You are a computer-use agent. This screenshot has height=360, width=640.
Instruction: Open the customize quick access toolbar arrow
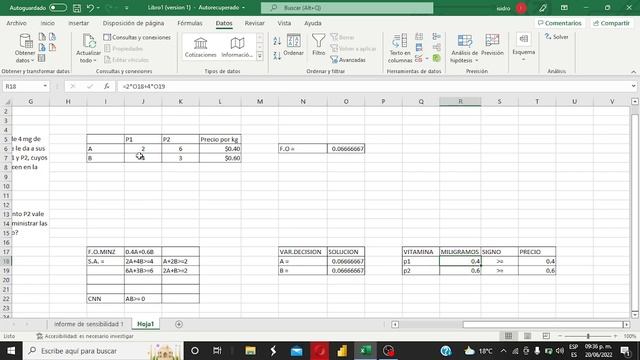127,8
